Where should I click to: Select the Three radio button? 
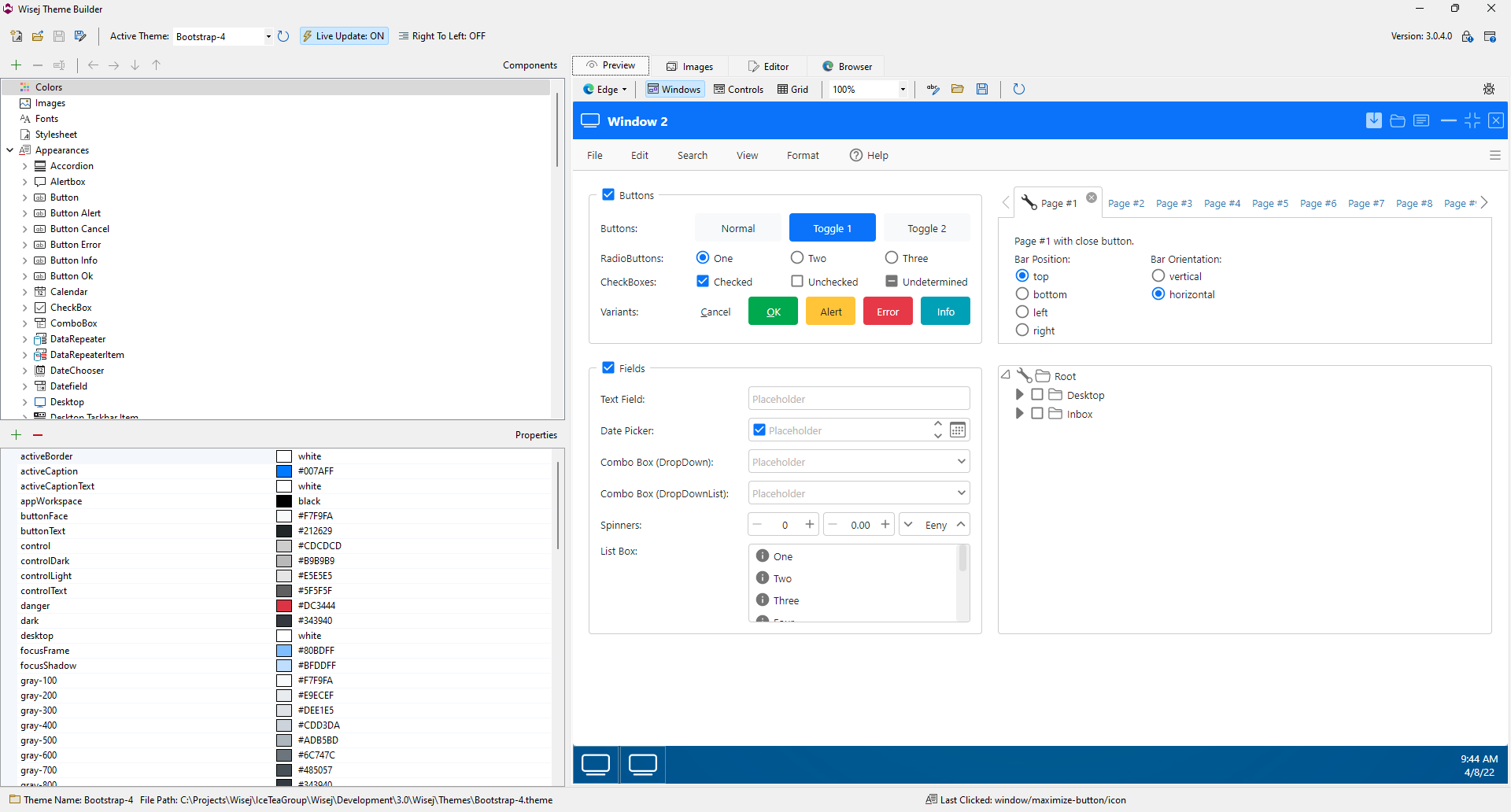click(892, 257)
